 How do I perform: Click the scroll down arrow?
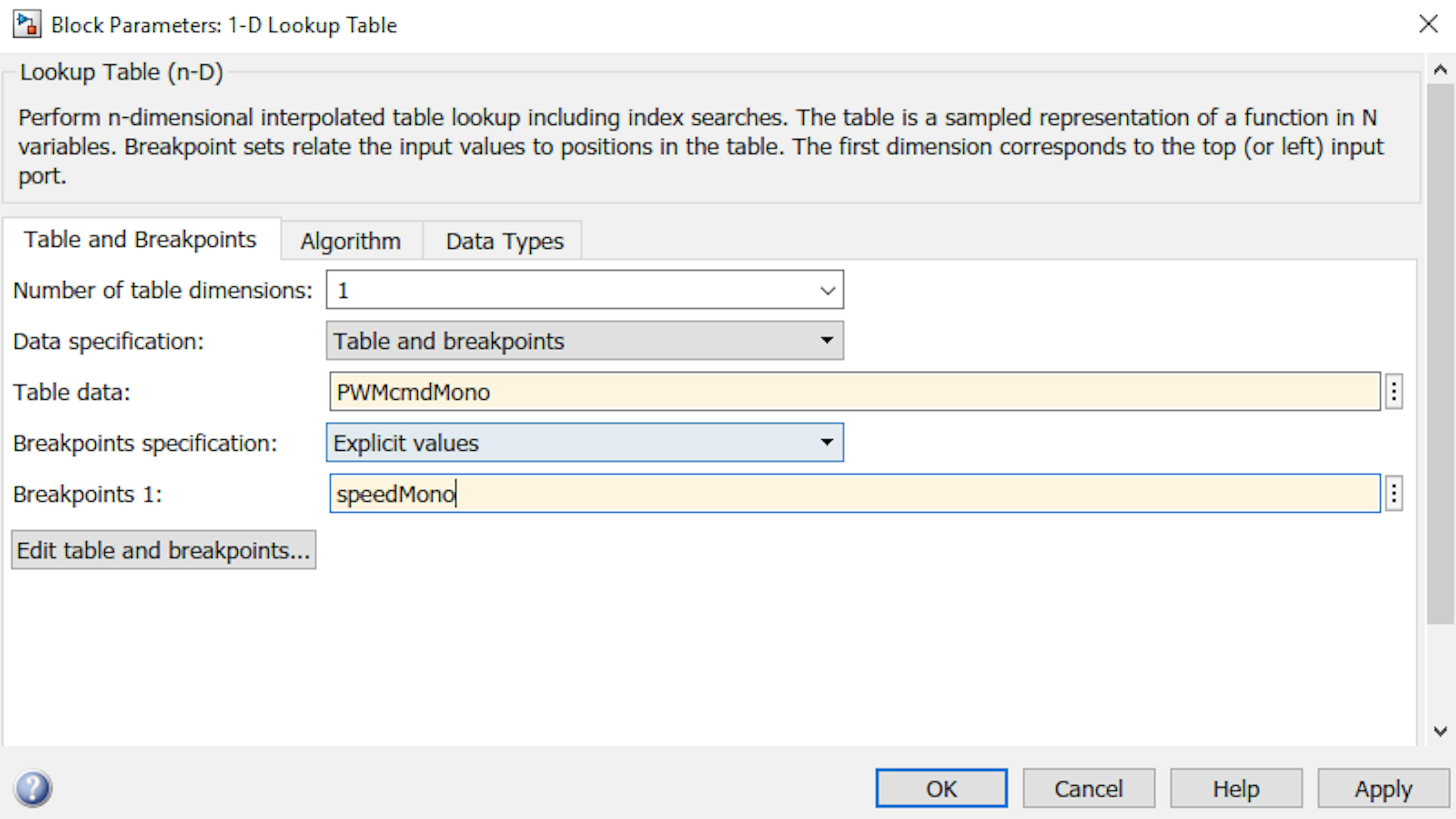click(1440, 731)
